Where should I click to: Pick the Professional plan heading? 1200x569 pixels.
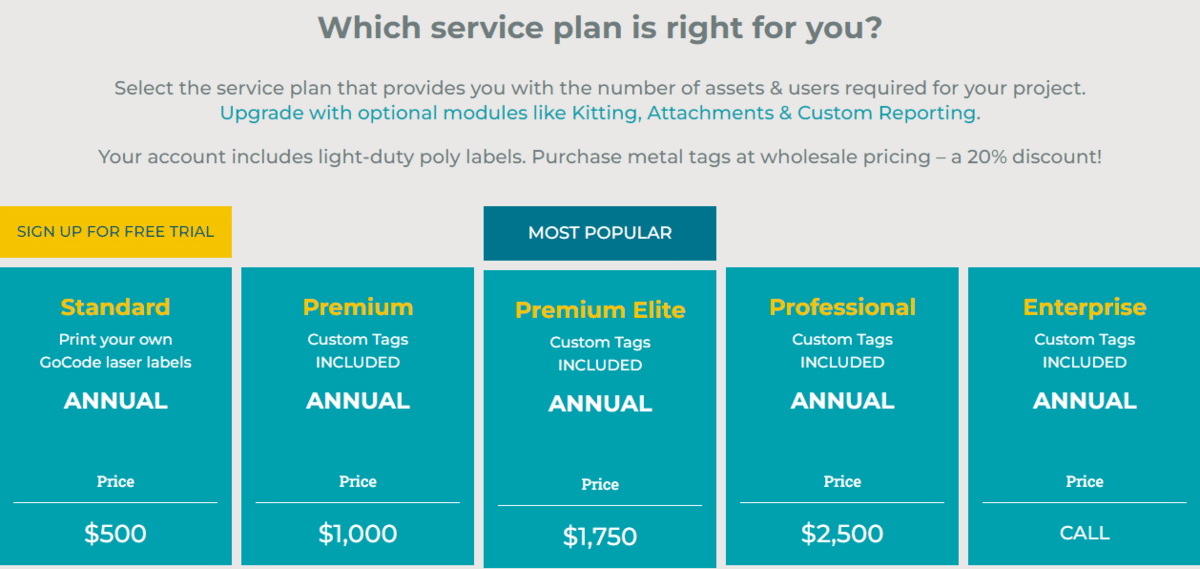click(x=842, y=307)
